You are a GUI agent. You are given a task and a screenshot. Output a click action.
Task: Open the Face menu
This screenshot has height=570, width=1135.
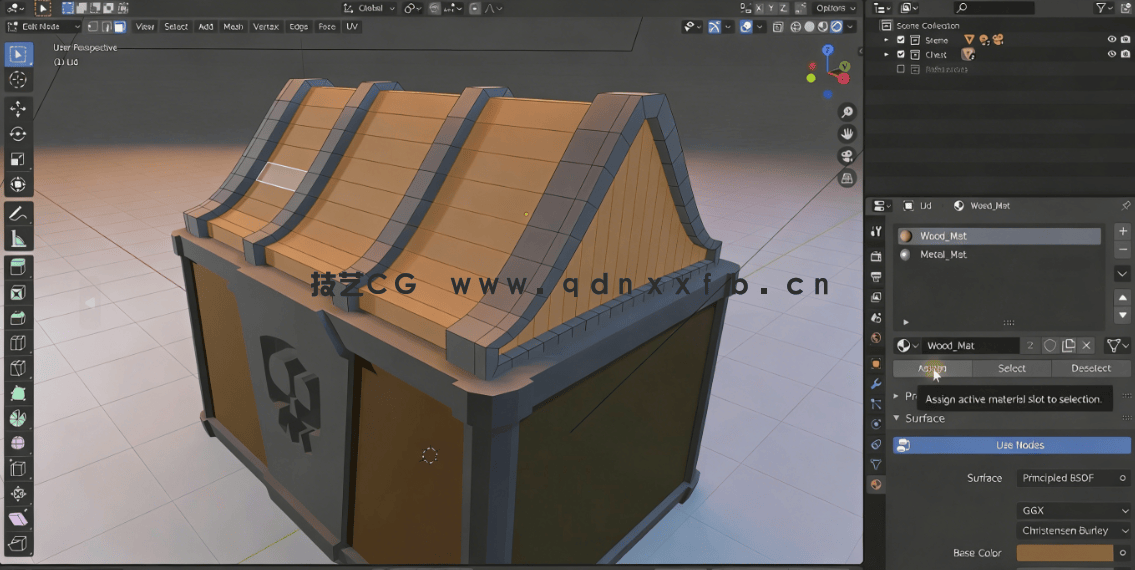327,27
